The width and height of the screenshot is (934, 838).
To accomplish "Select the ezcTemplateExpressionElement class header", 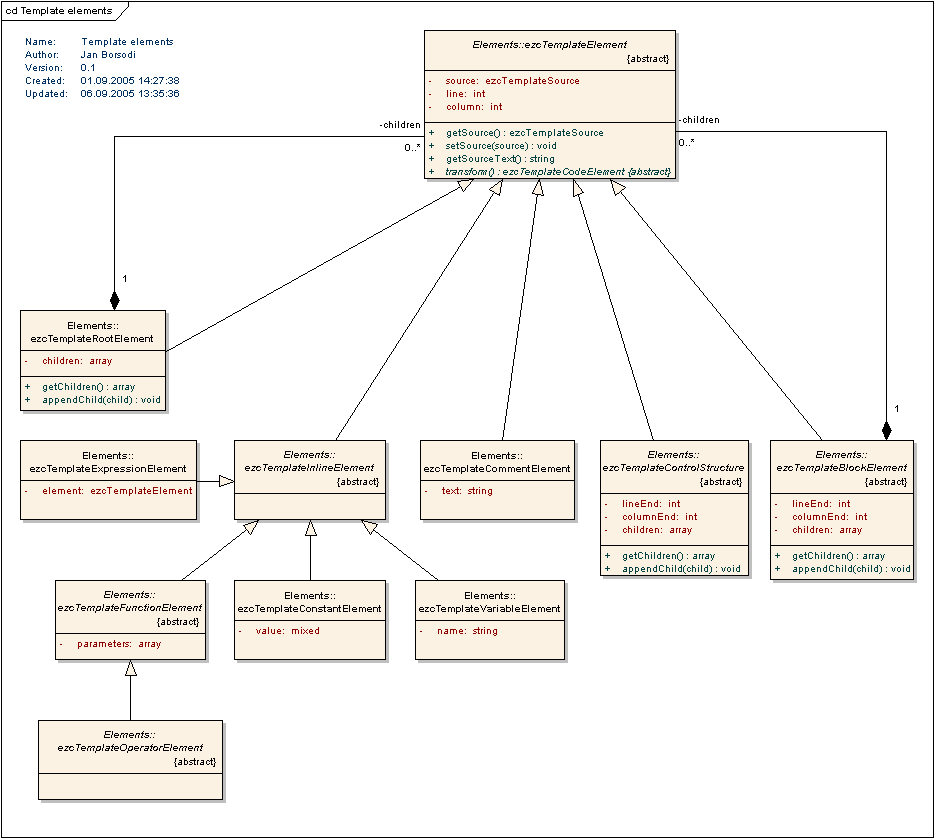I will click(x=108, y=462).
